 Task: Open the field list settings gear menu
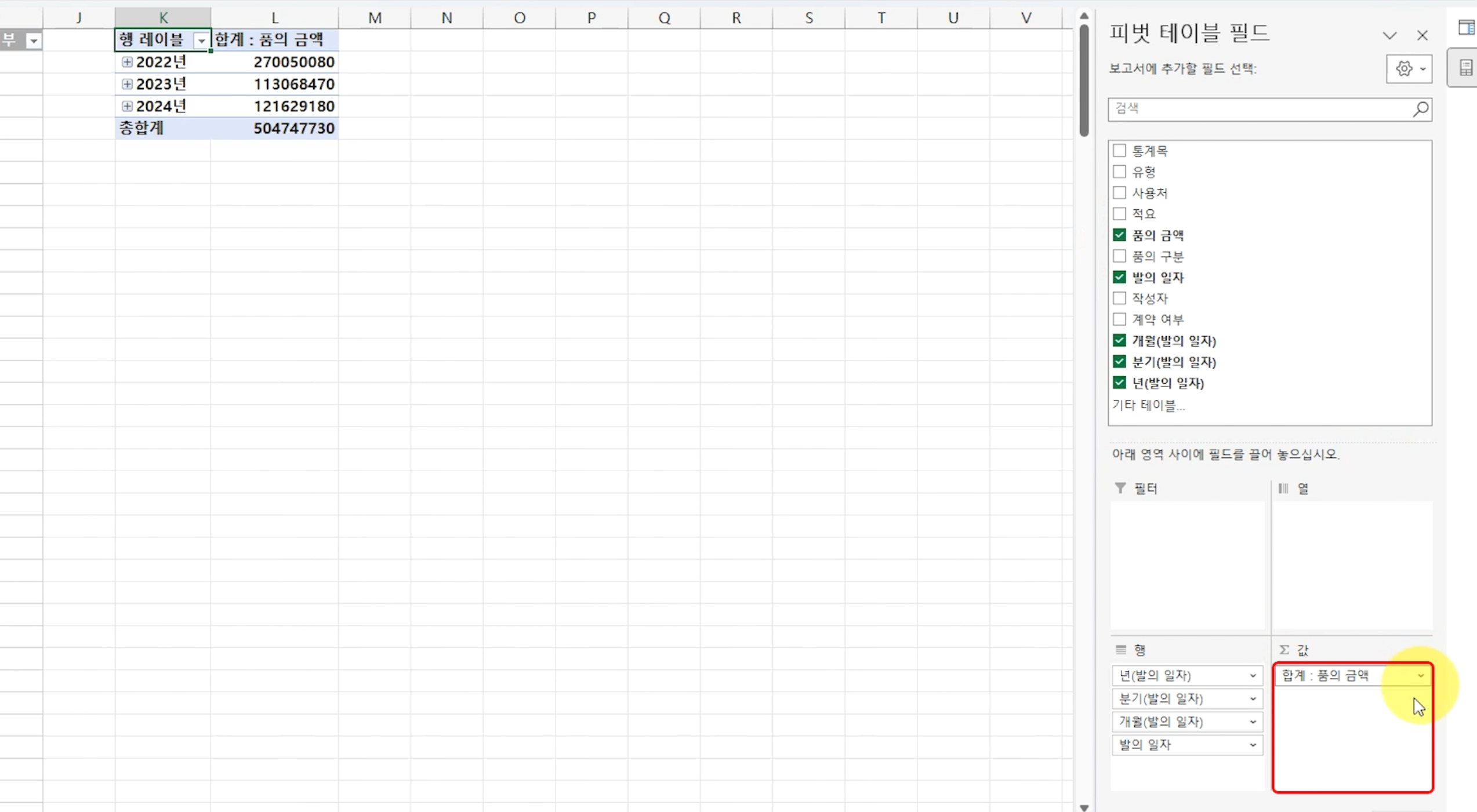(x=1409, y=69)
